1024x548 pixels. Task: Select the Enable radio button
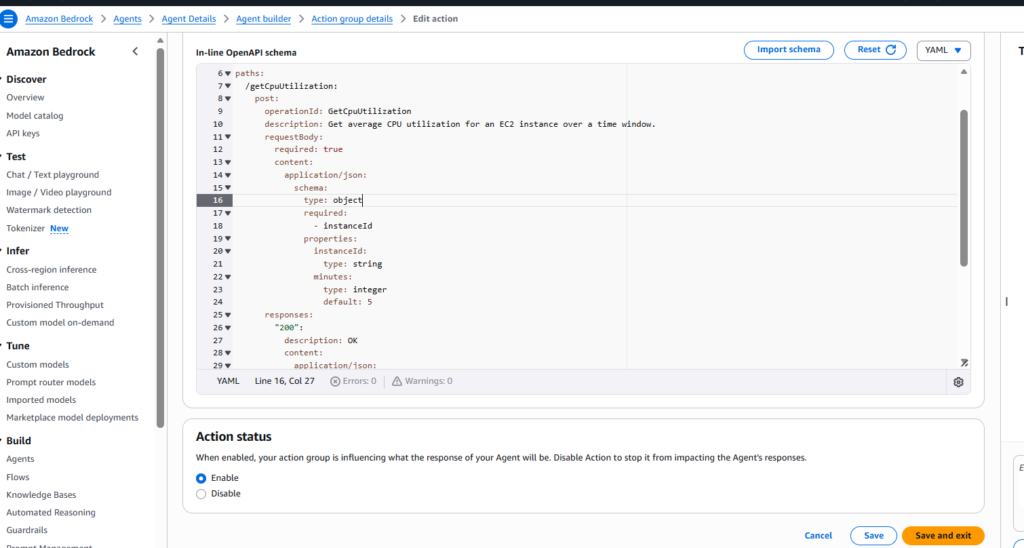coord(201,478)
